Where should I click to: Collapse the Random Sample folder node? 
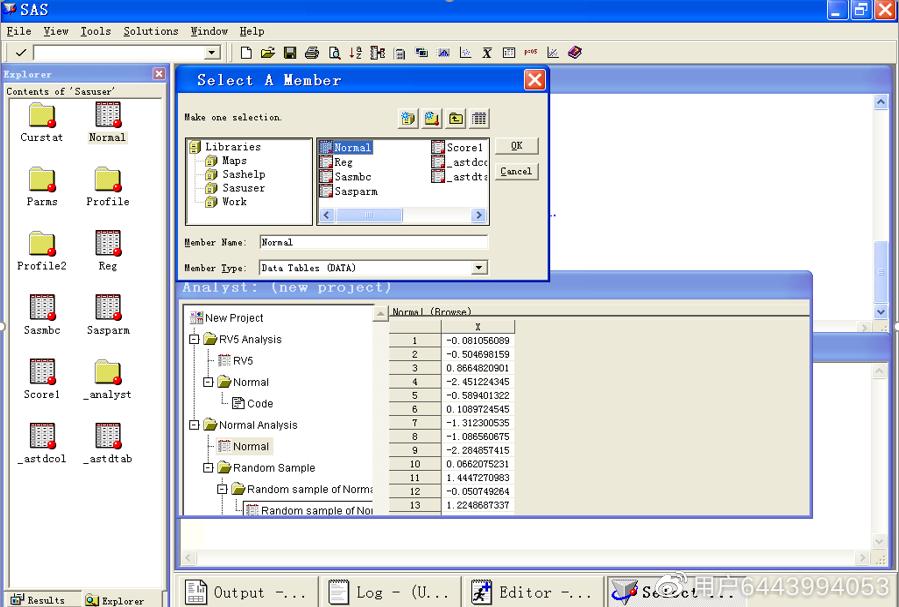[x=209, y=468]
